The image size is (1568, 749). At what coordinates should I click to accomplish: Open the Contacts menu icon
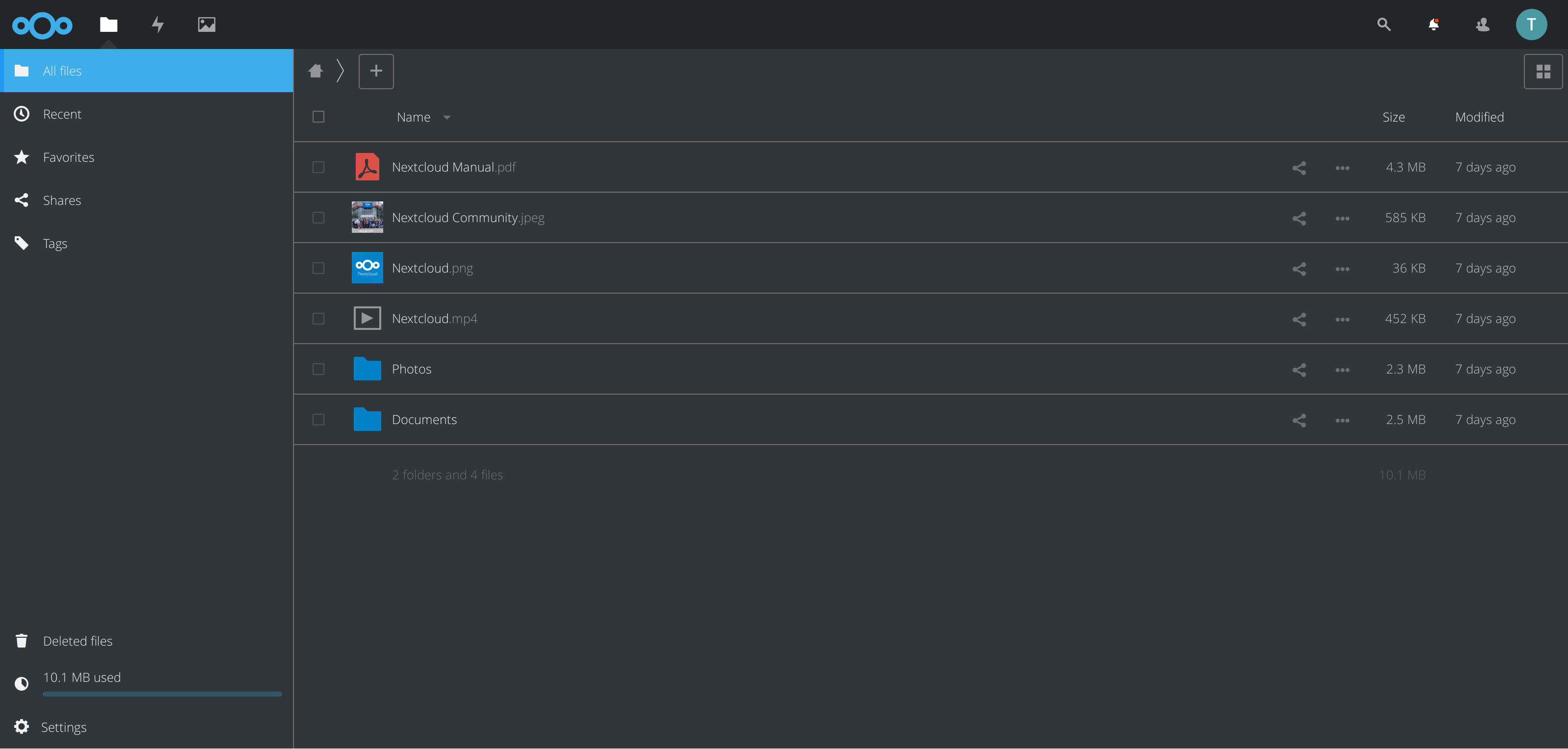[x=1482, y=25]
